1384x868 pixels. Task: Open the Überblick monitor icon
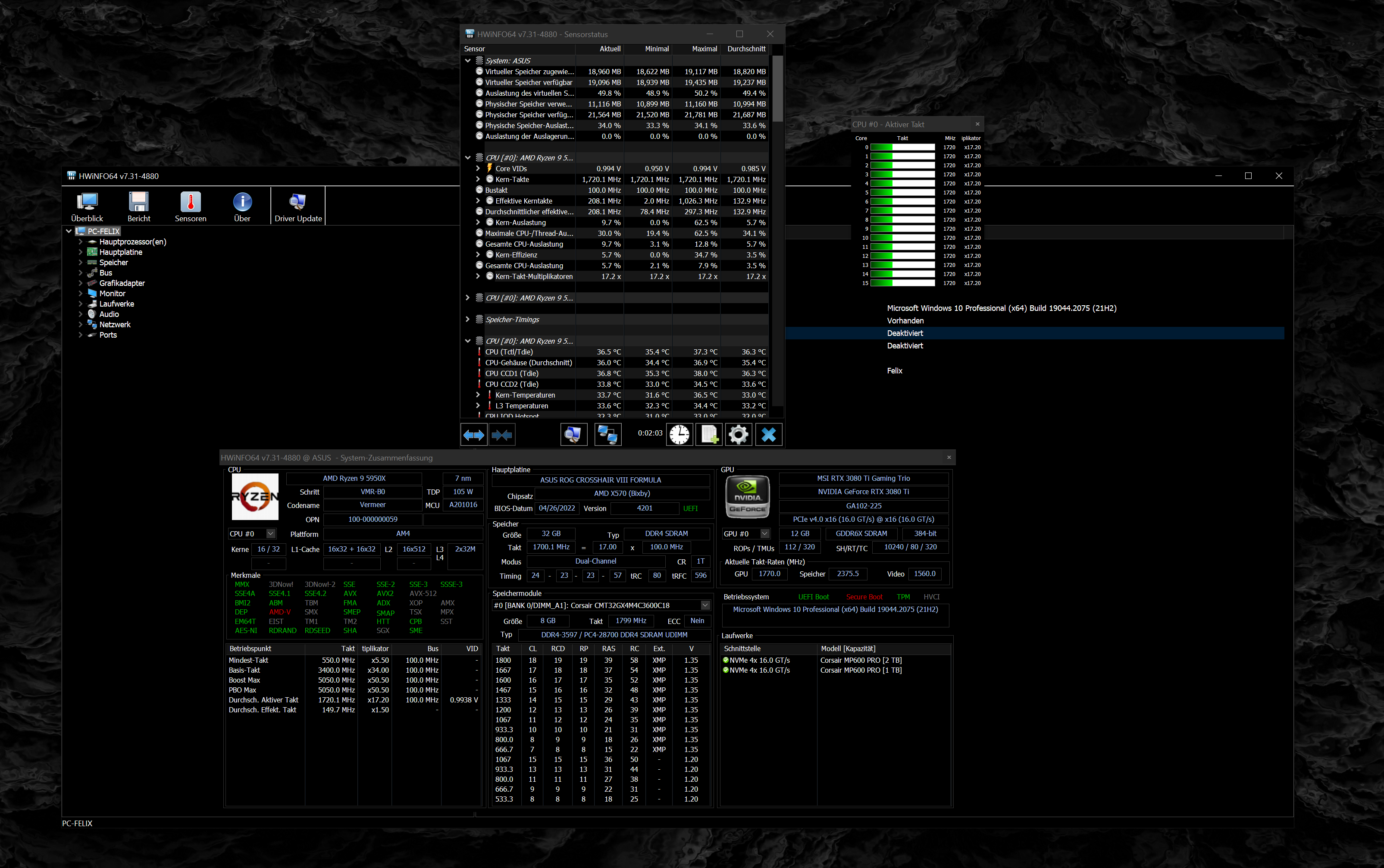tap(87, 207)
